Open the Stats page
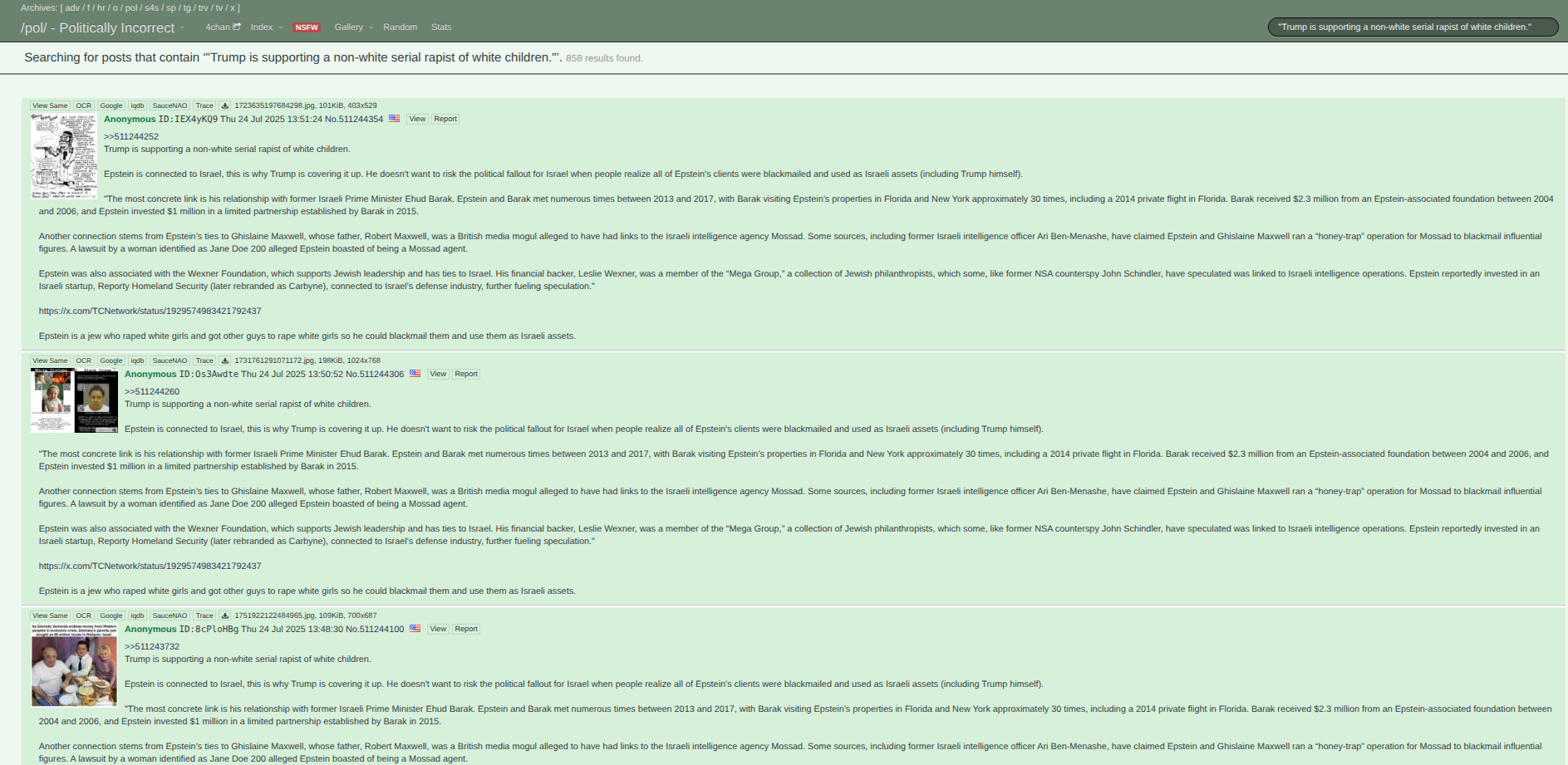1568x765 pixels. [x=441, y=27]
